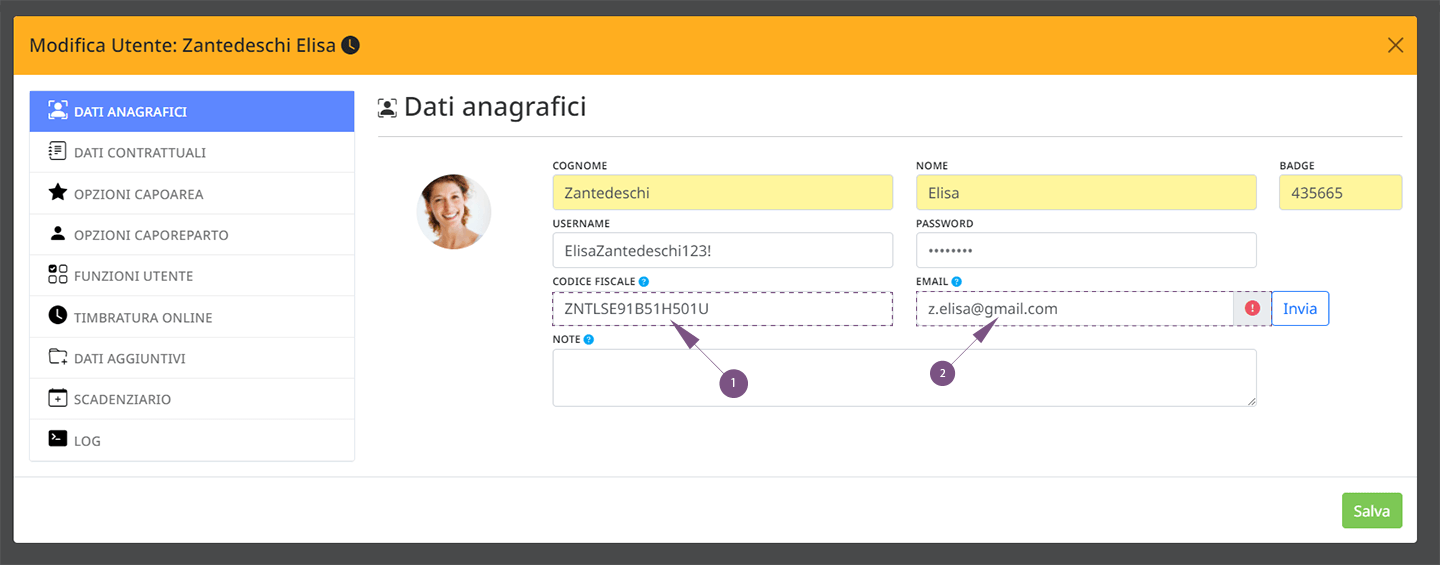Click the calendar icon for Scadenziario
This screenshot has height=565, width=1440.
pos(58,398)
